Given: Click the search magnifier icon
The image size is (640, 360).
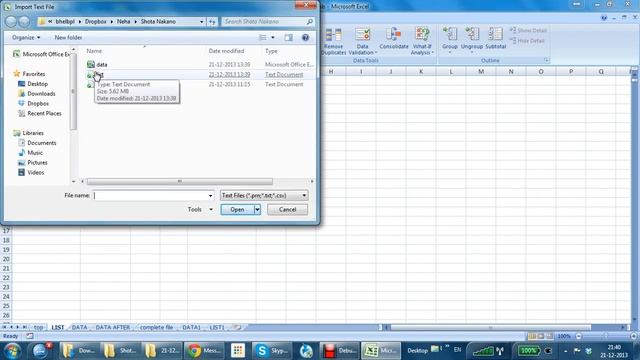Looking at the screenshot, I should [x=310, y=22].
